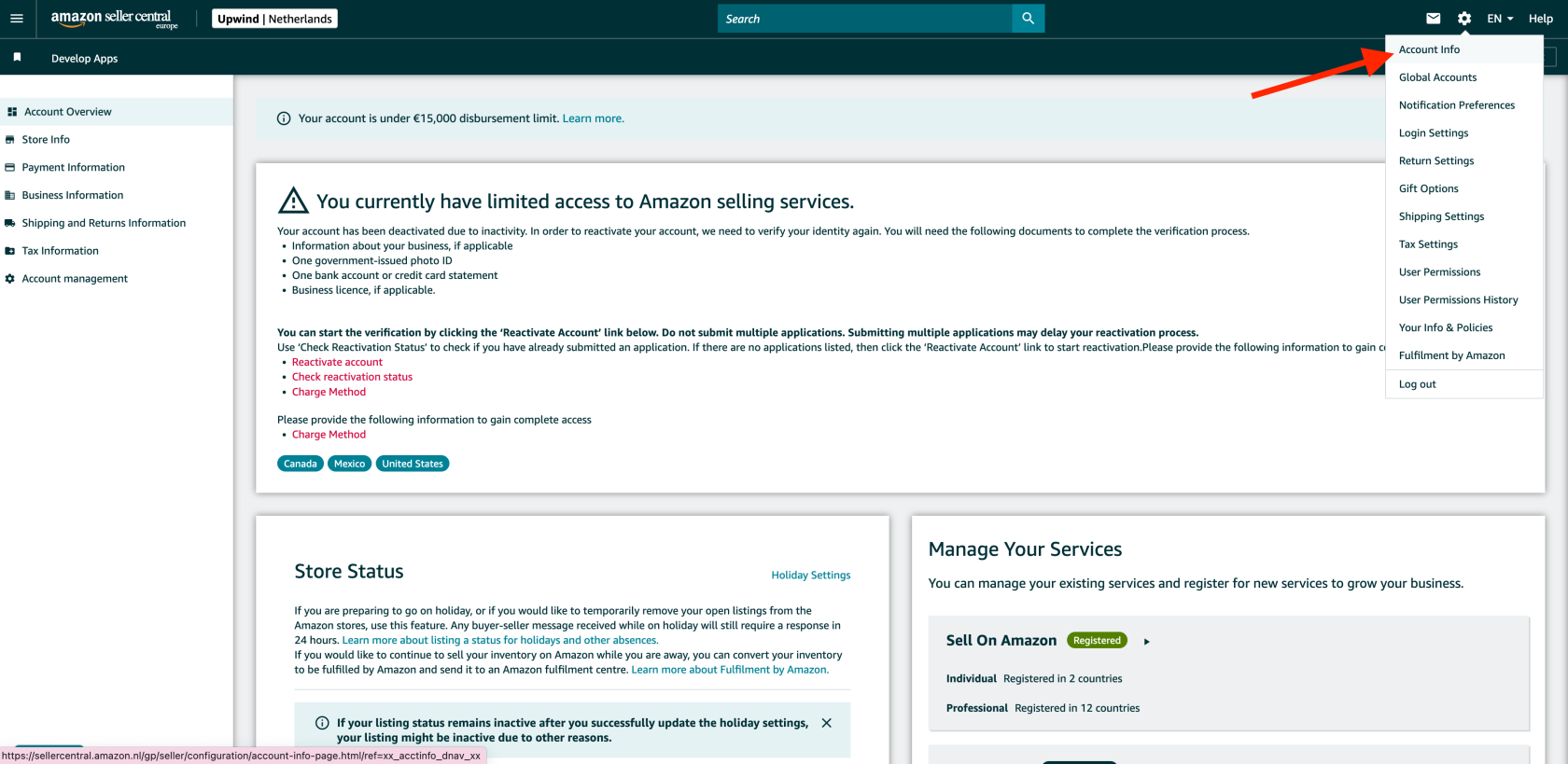Screen dimensions: 1568x764
Task: Open the messages envelope icon
Action: point(1434,19)
